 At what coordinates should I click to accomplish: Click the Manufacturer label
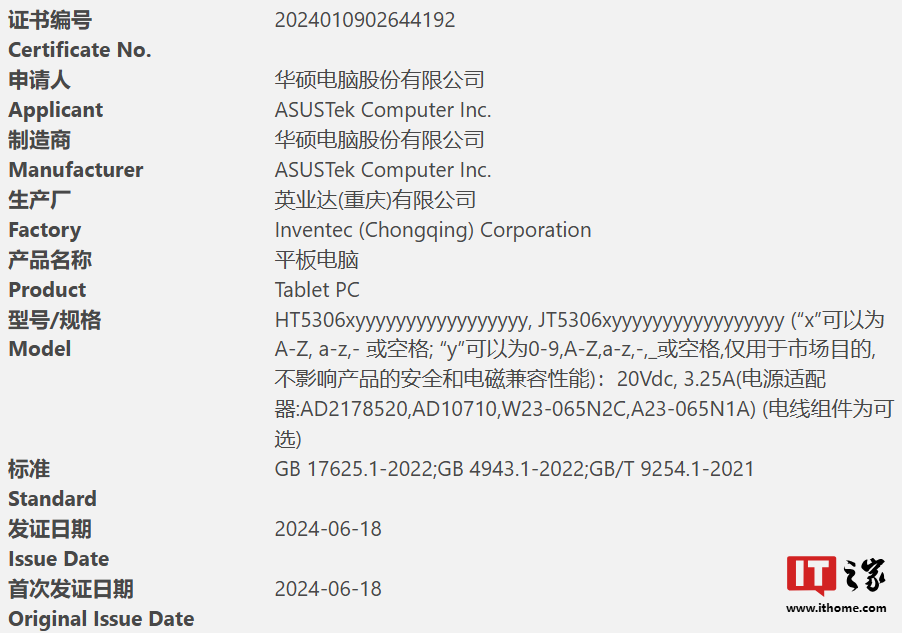click(x=76, y=170)
